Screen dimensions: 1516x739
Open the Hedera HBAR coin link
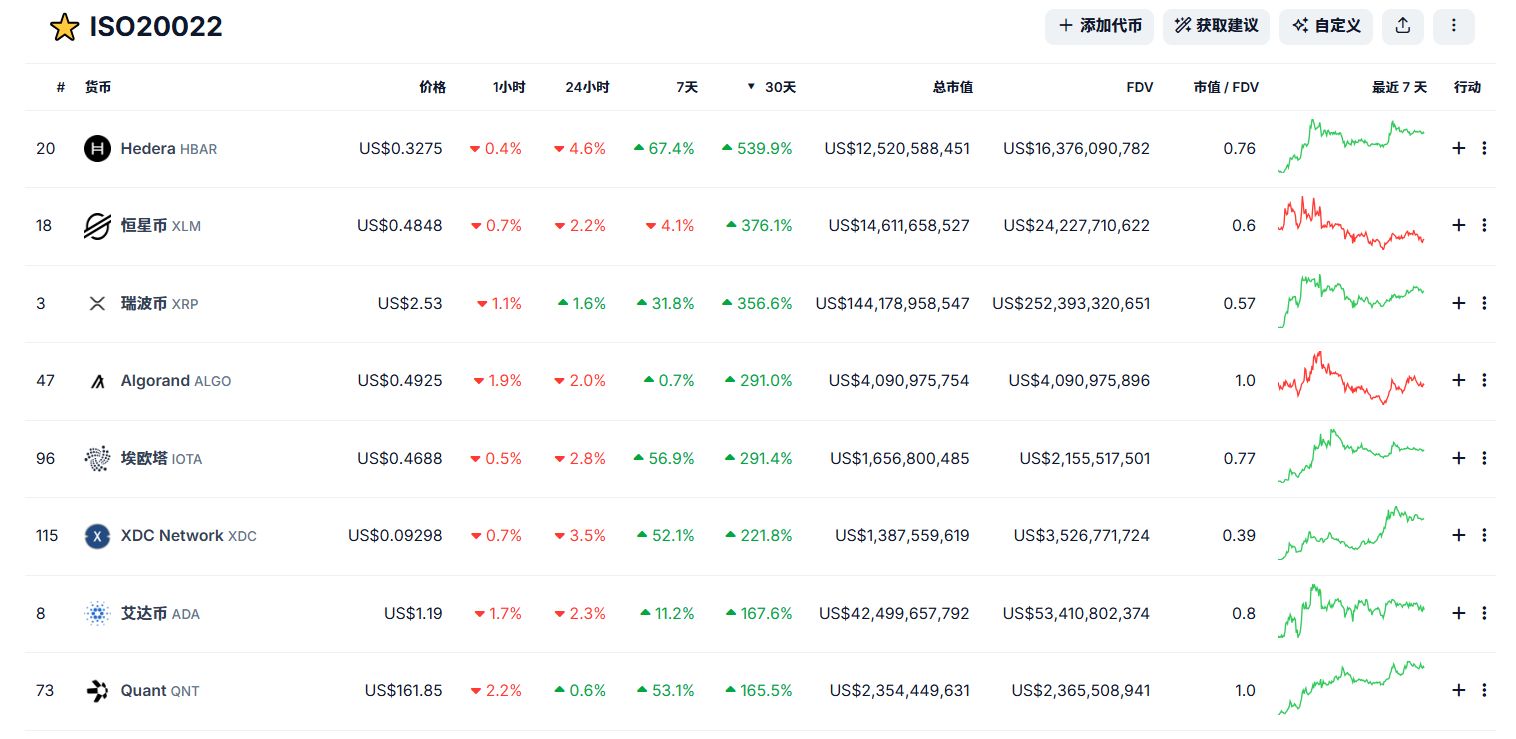click(169, 148)
